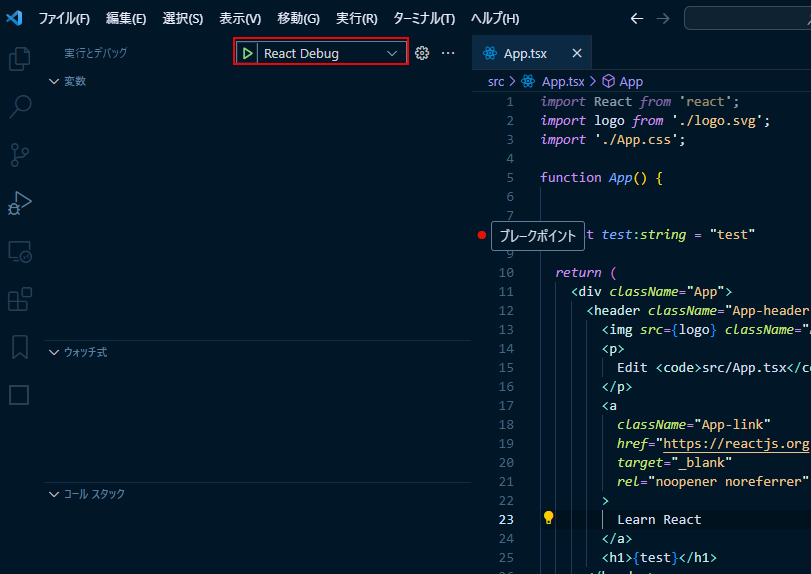Click the App symbol icon in breadcrumb
811x574 pixels.
[609, 81]
